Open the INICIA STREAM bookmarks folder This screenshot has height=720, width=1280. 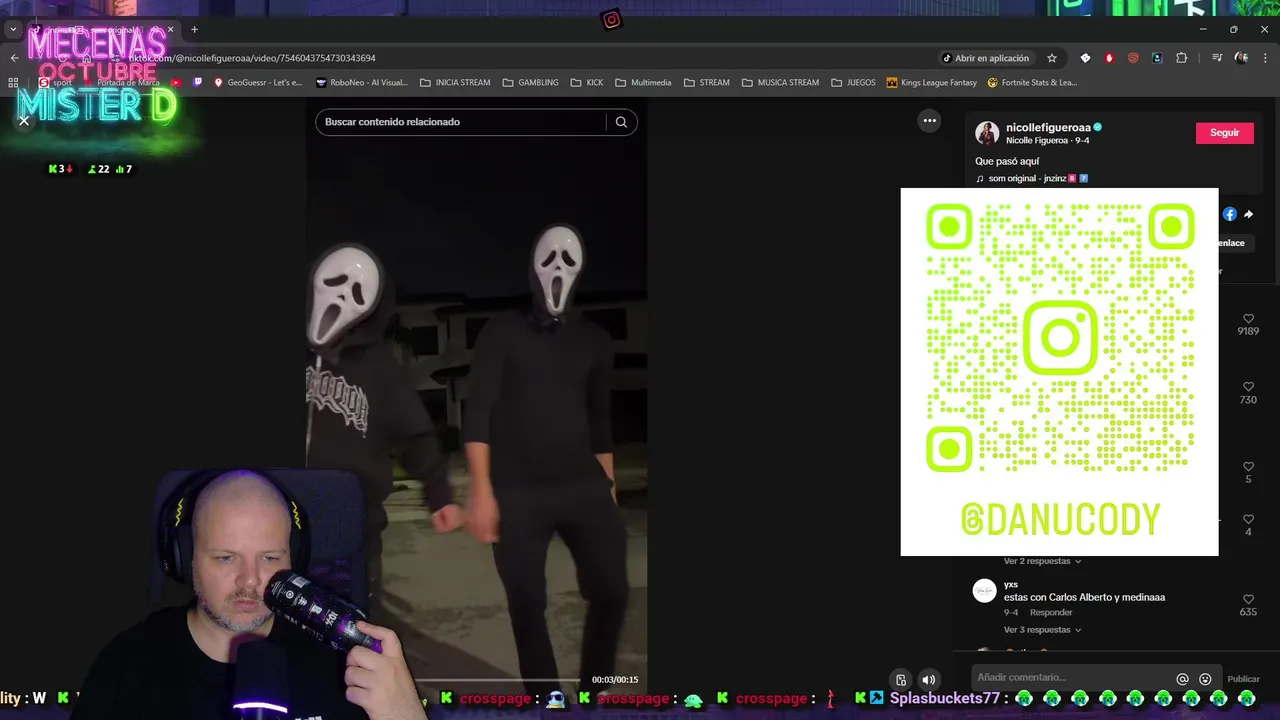click(455, 83)
